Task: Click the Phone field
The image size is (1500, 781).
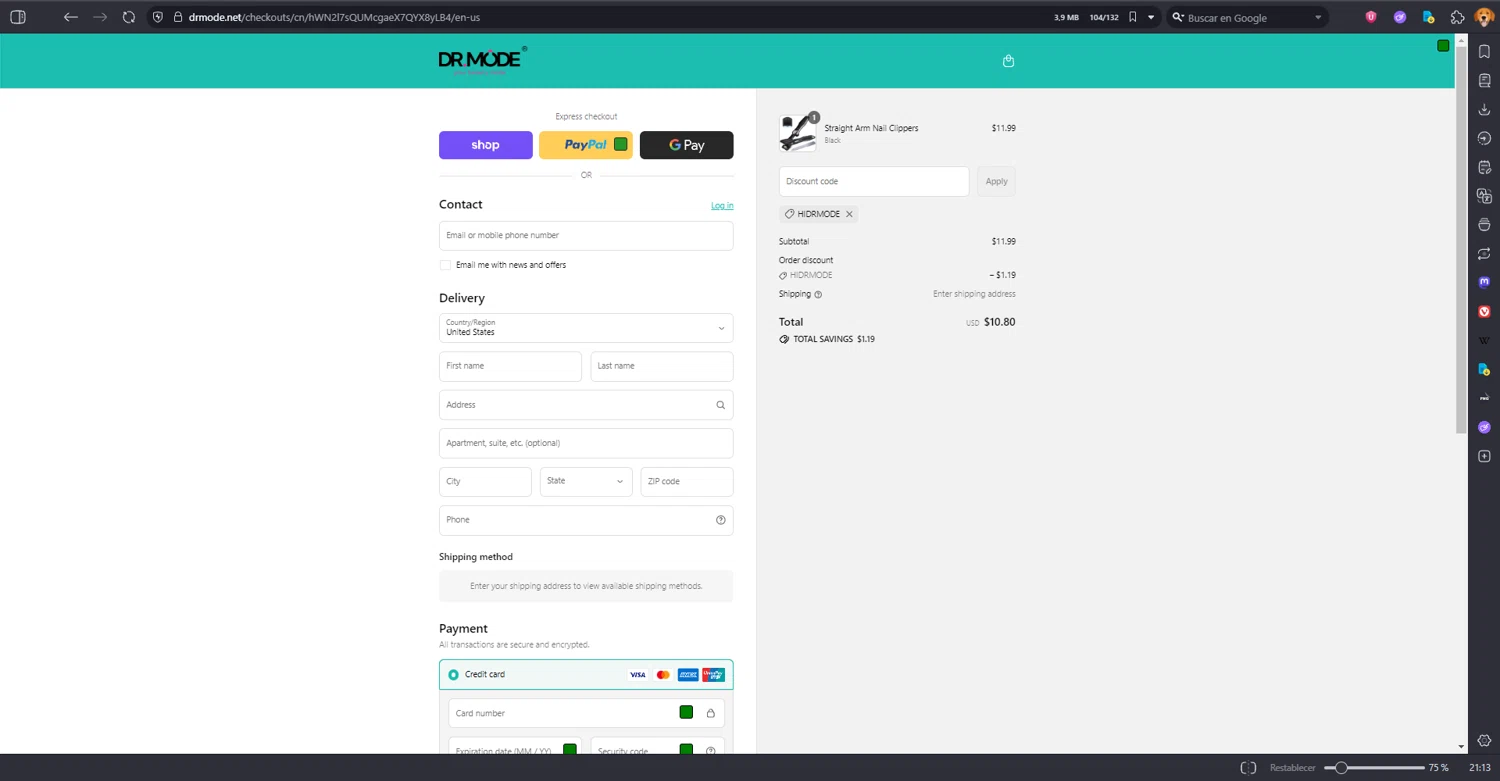Action: point(586,520)
